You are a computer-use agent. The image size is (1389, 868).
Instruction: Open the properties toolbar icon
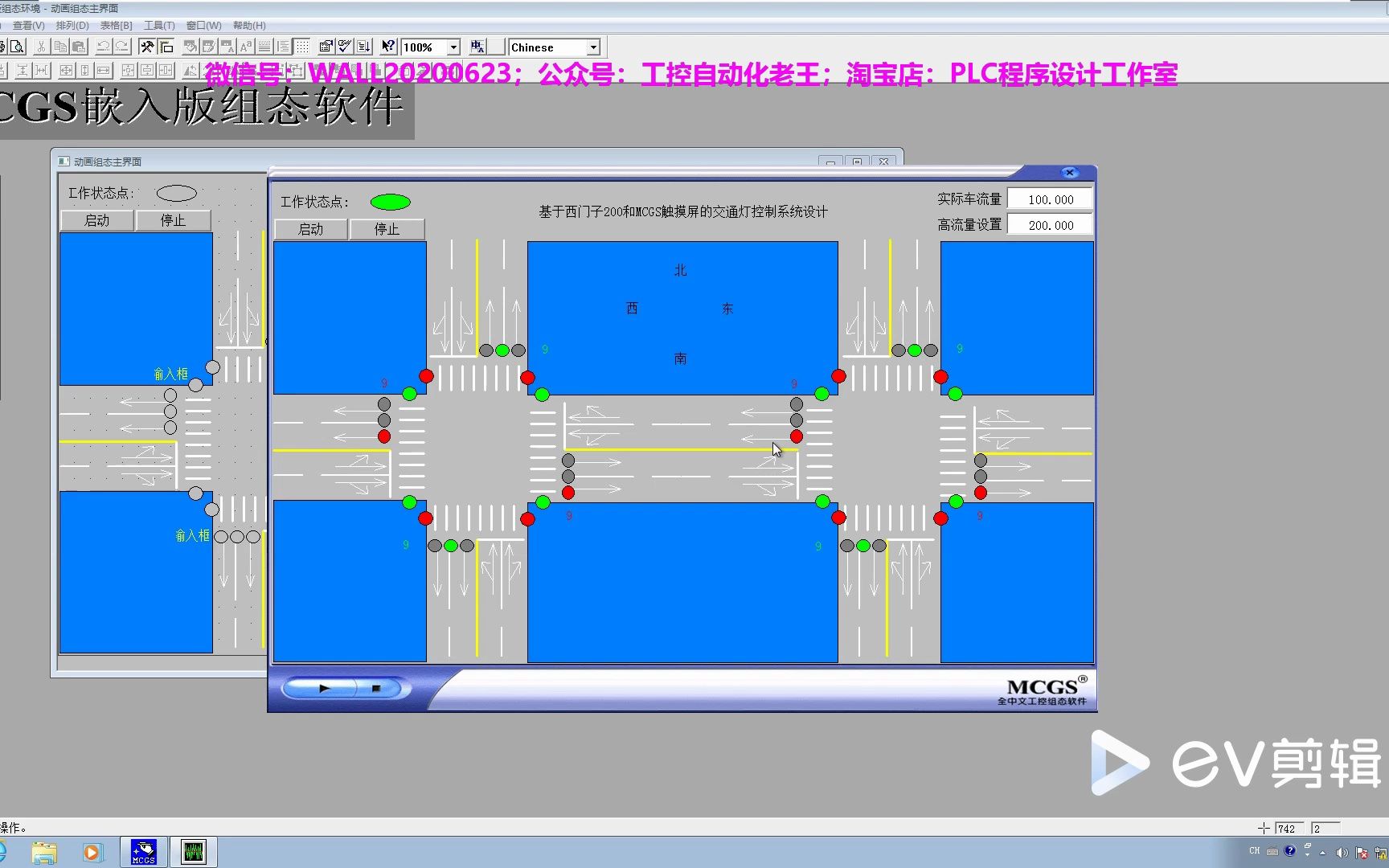pyautogui.click(x=326, y=47)
